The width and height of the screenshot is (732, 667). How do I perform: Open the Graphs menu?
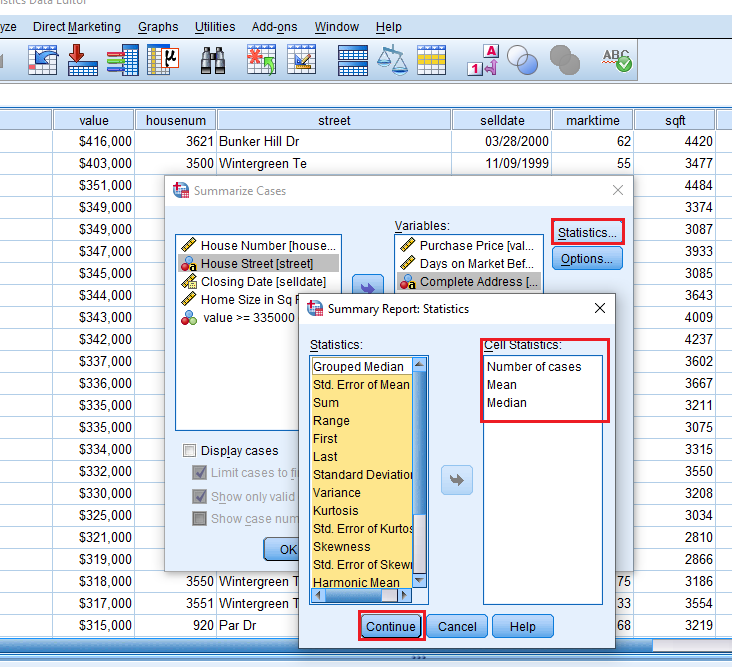tap(158, 27)
